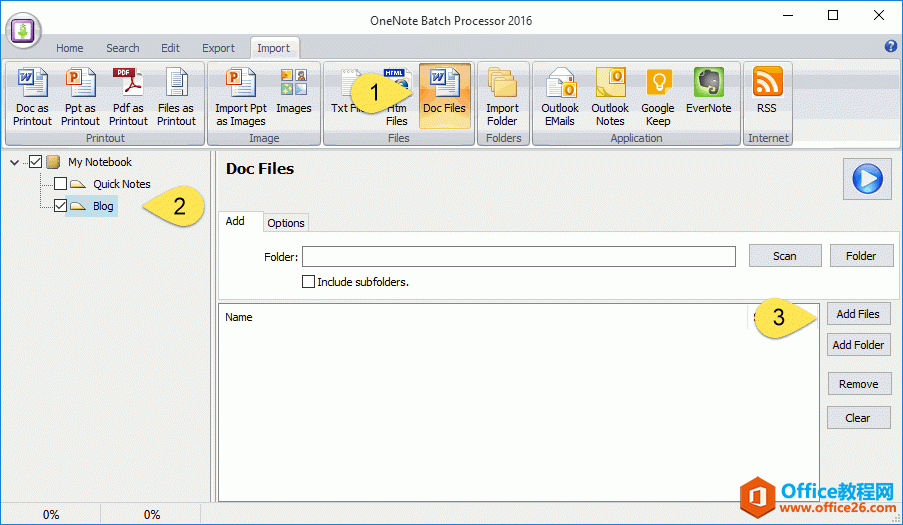Click the Add Files button

tap(858, 314)
